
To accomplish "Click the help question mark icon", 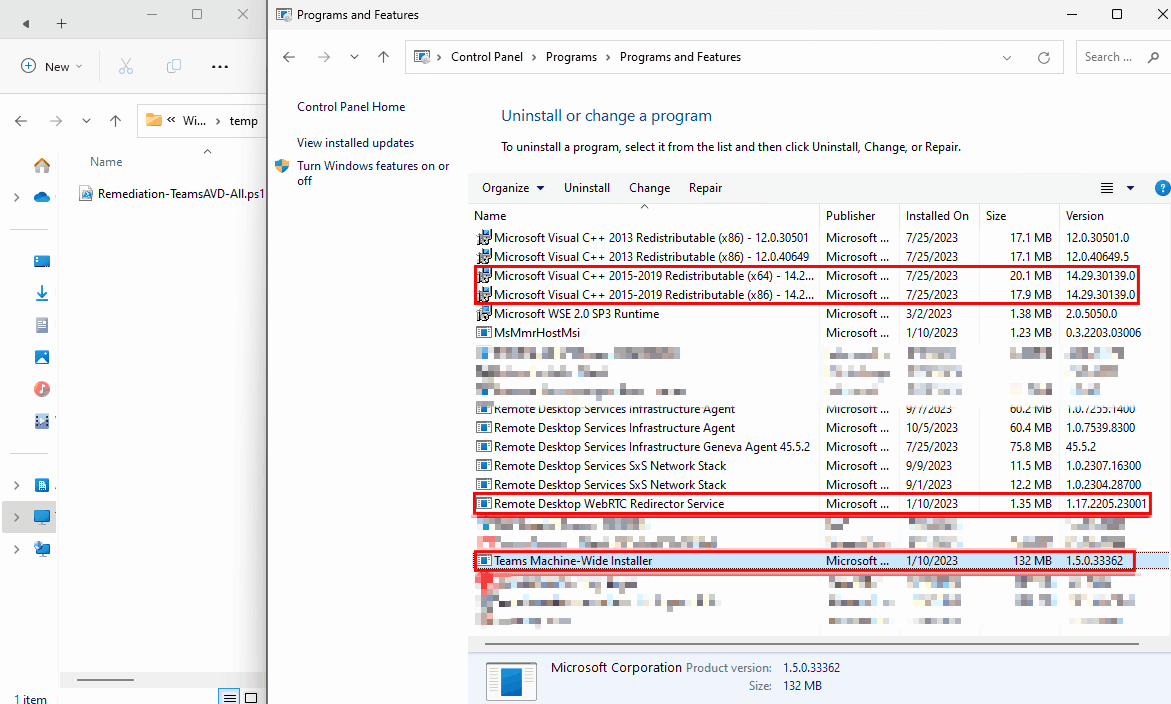I will coord(1162,188).
